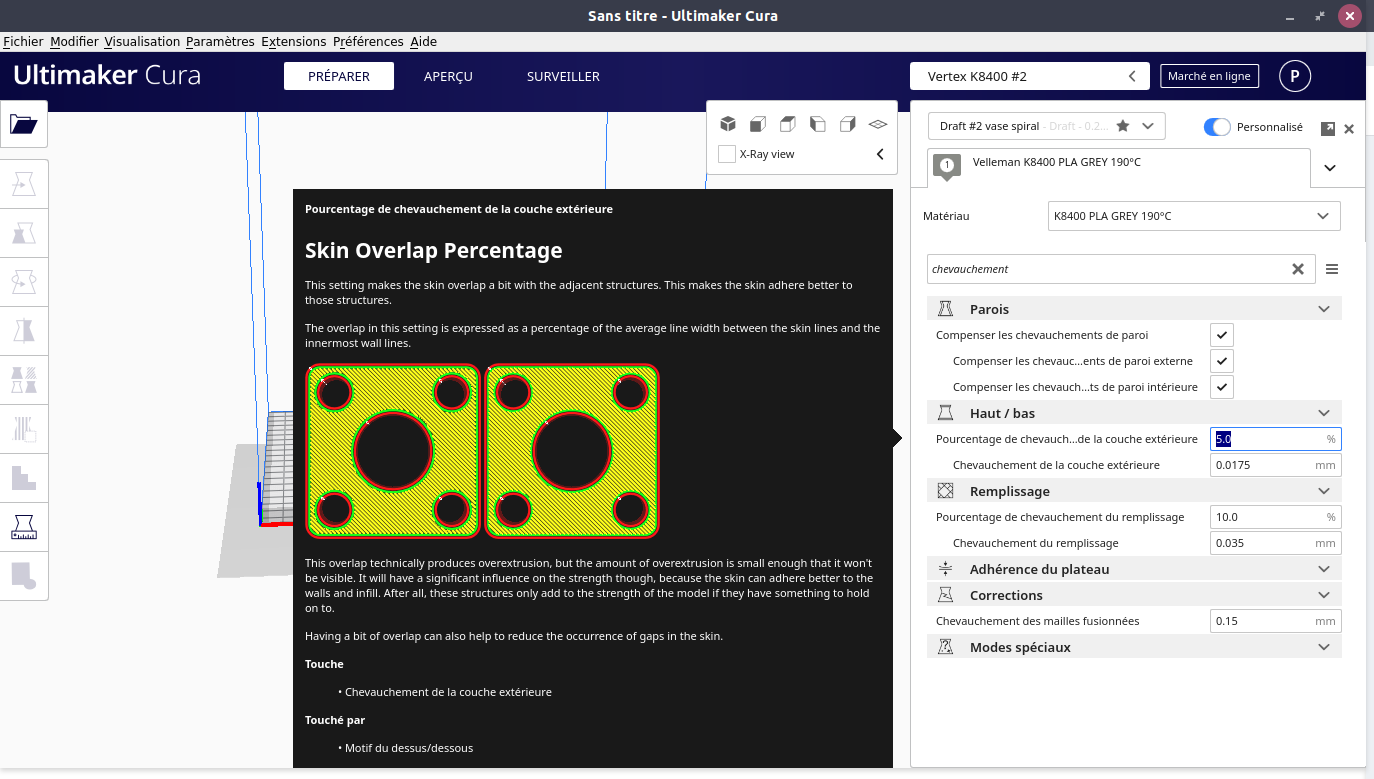Click the profile favorite star icon
This screenshot has height=779, width=1374.
(x=1123, y=126)
